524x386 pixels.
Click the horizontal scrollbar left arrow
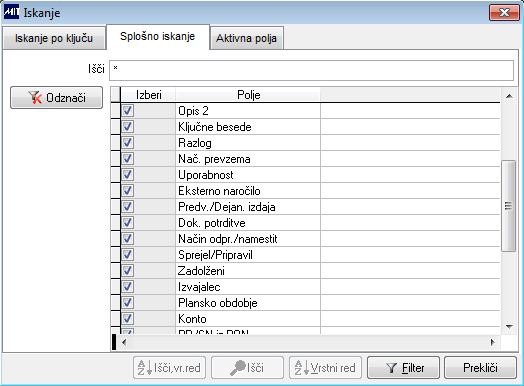click(124, 342)
